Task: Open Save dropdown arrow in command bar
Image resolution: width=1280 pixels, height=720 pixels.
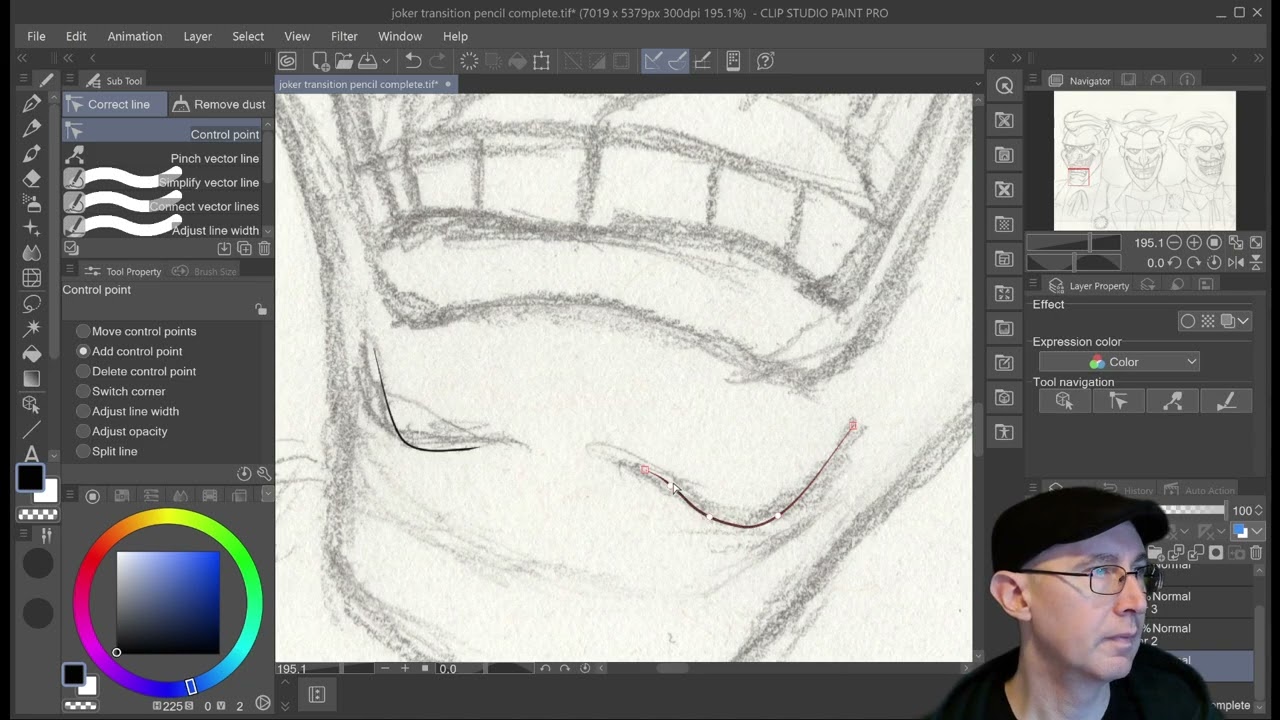Action: pyautogui.click(x=386, y=61)
